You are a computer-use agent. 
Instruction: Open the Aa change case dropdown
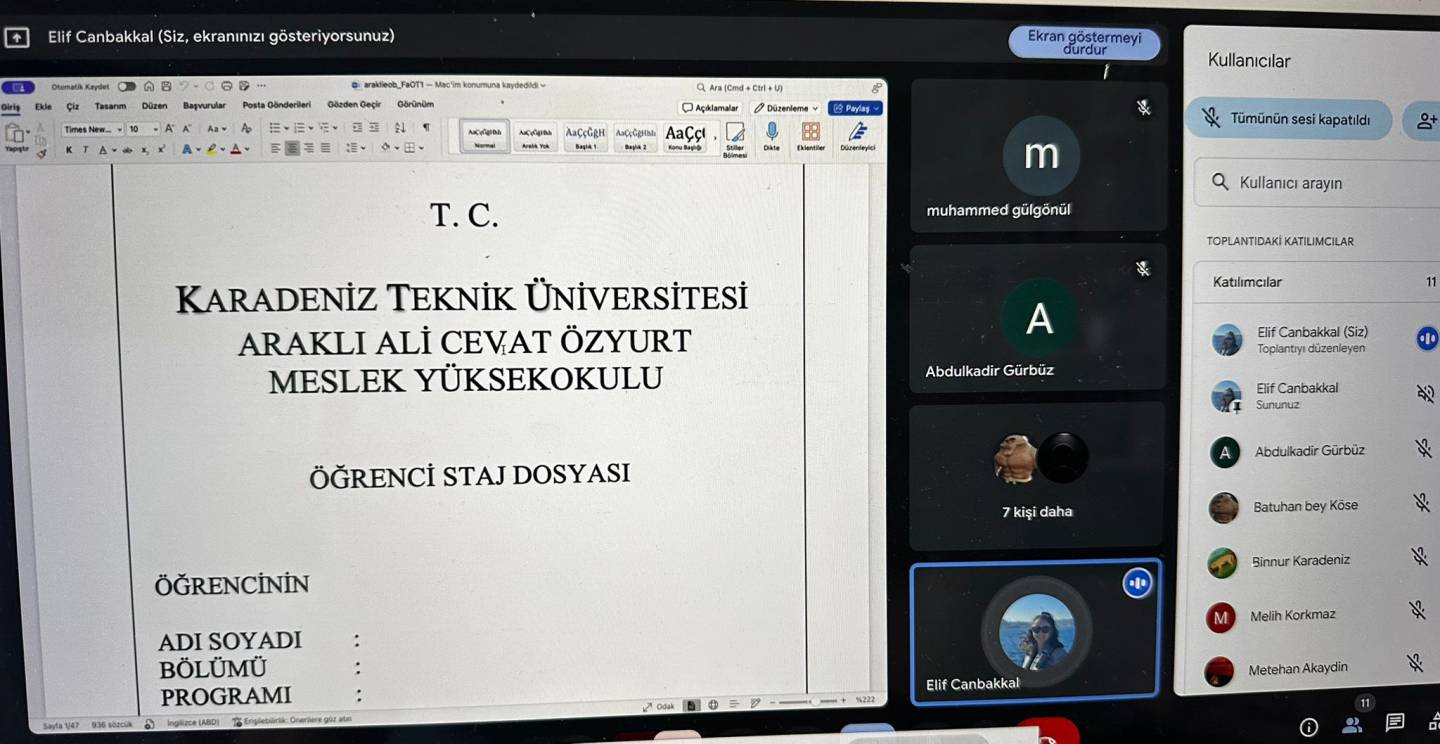pos(216,129)
